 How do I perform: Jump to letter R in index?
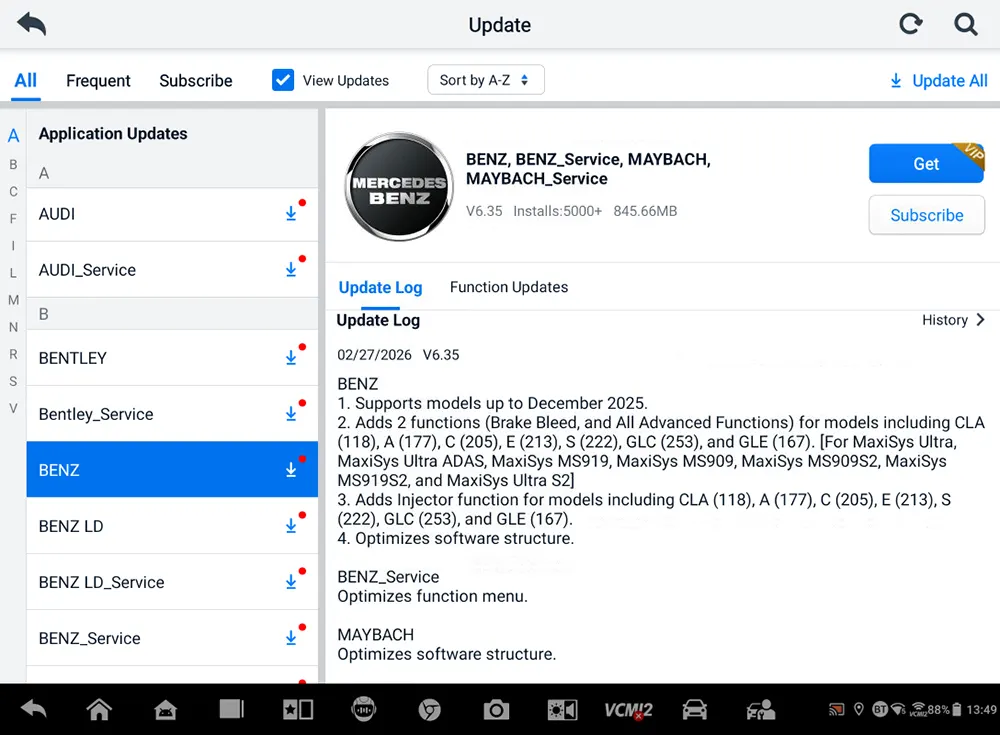[13, 354]
